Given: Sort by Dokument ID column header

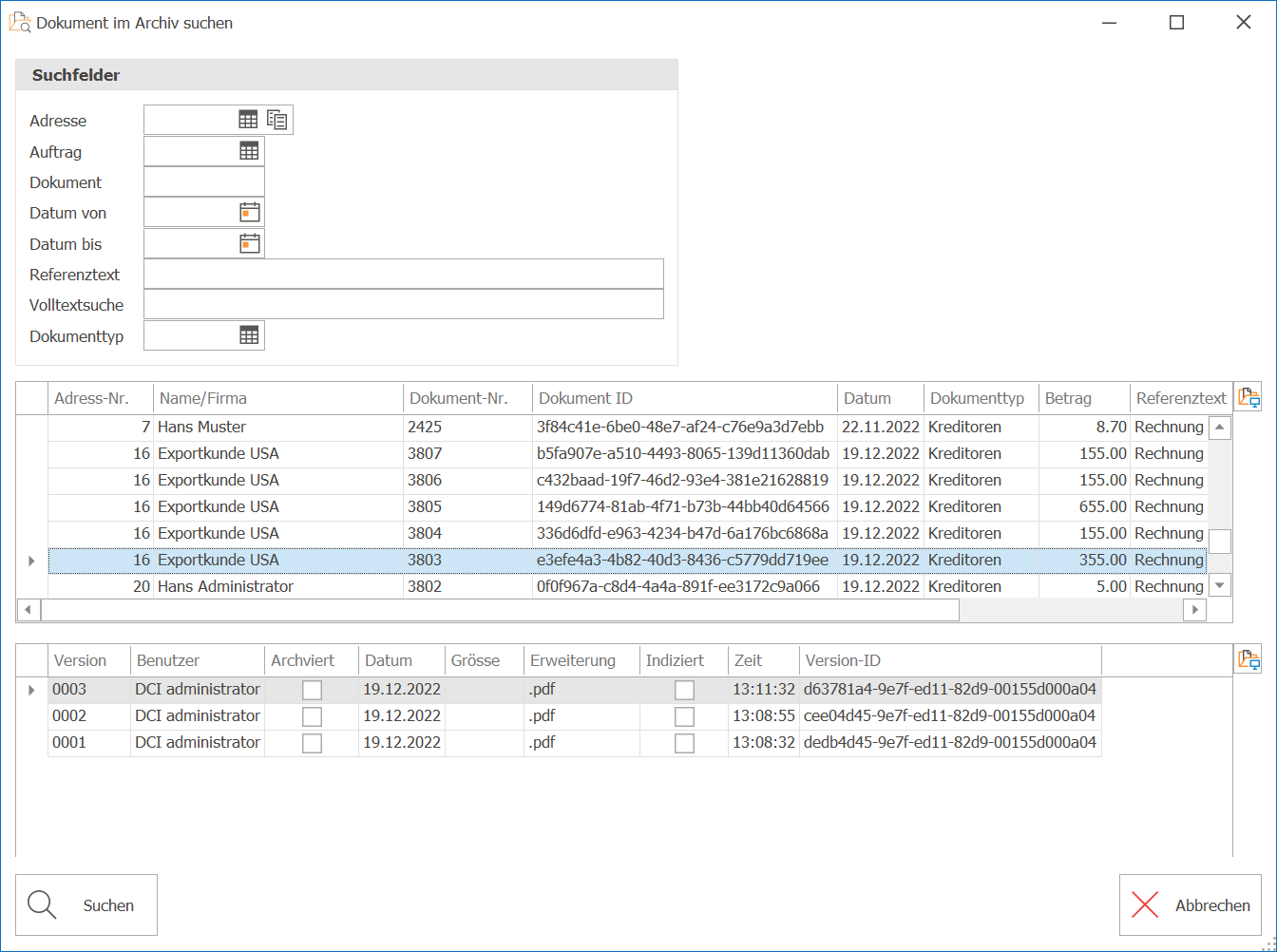Looking at the screenshot, I should pyautogui.click(x=685, y=398).
